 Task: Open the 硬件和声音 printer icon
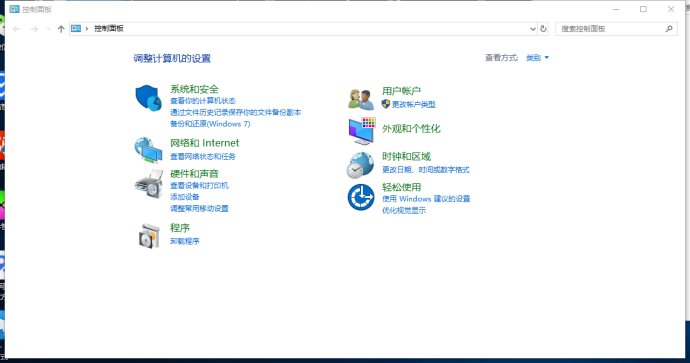click(149, 183)
